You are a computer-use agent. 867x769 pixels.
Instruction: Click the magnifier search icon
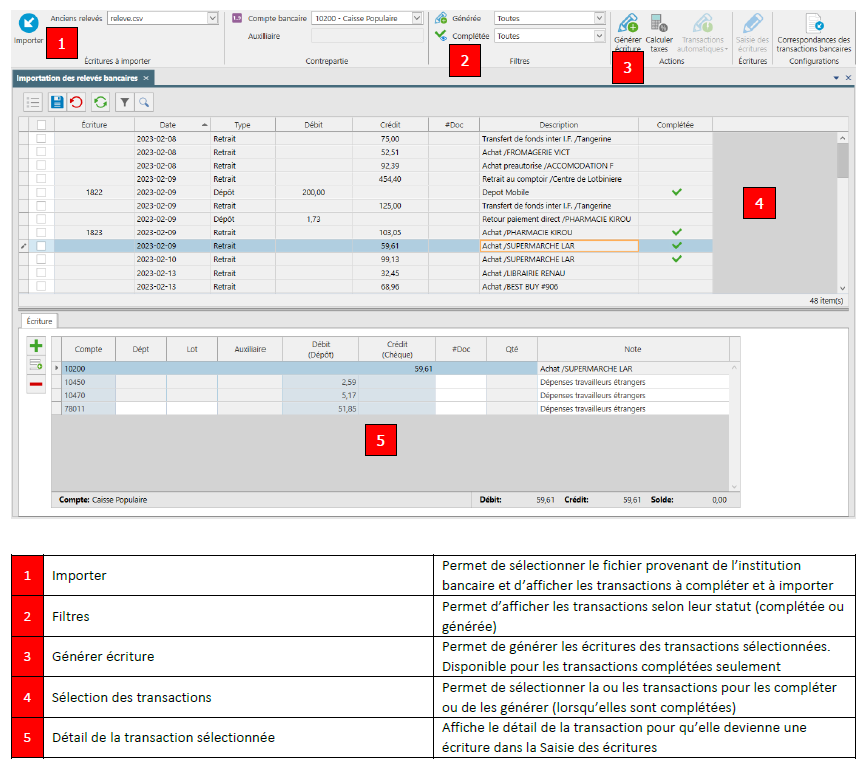pos(144,102)
